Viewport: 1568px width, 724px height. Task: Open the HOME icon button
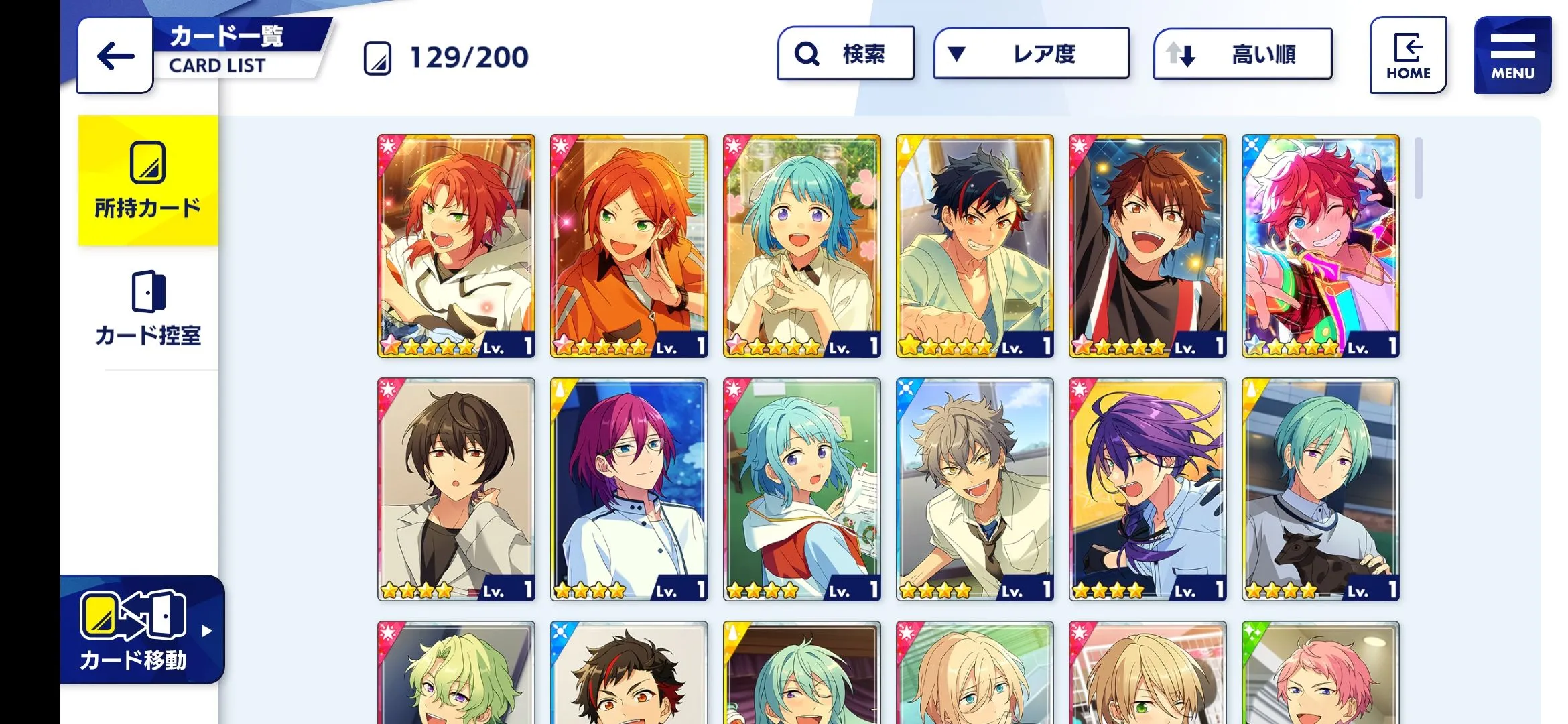pyautogui.click(x=1408, y=55)
